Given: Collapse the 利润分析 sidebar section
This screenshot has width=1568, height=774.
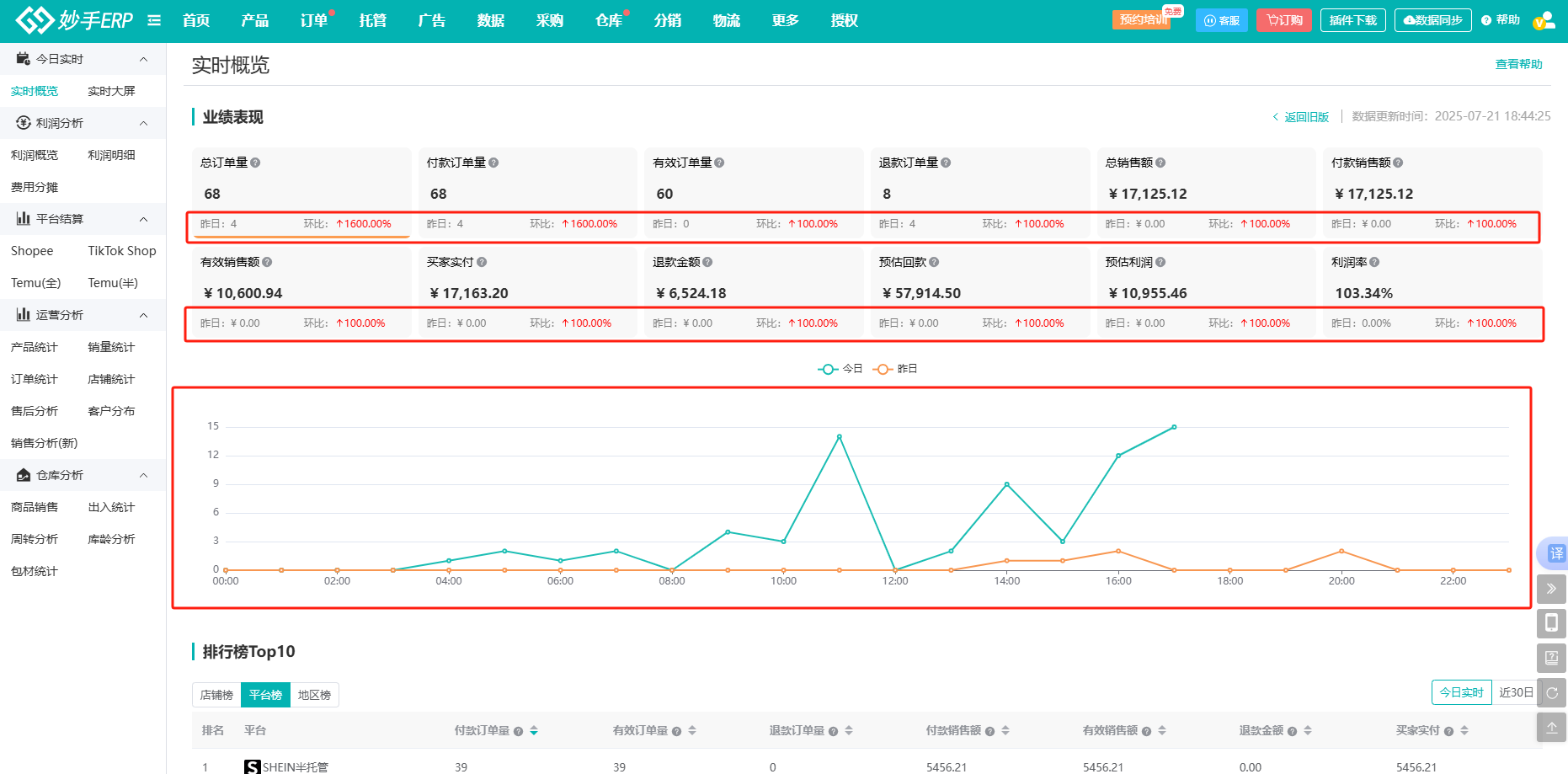Looking at the screenshot, I should [143, 123].
